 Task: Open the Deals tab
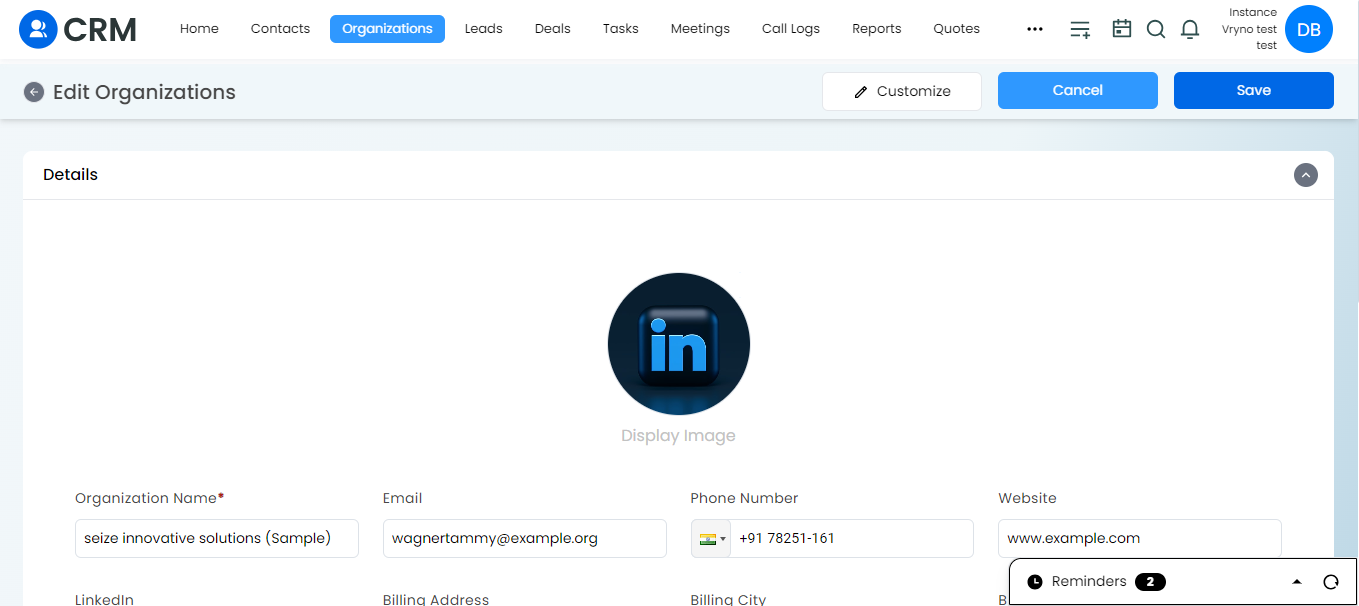point(553,29)
